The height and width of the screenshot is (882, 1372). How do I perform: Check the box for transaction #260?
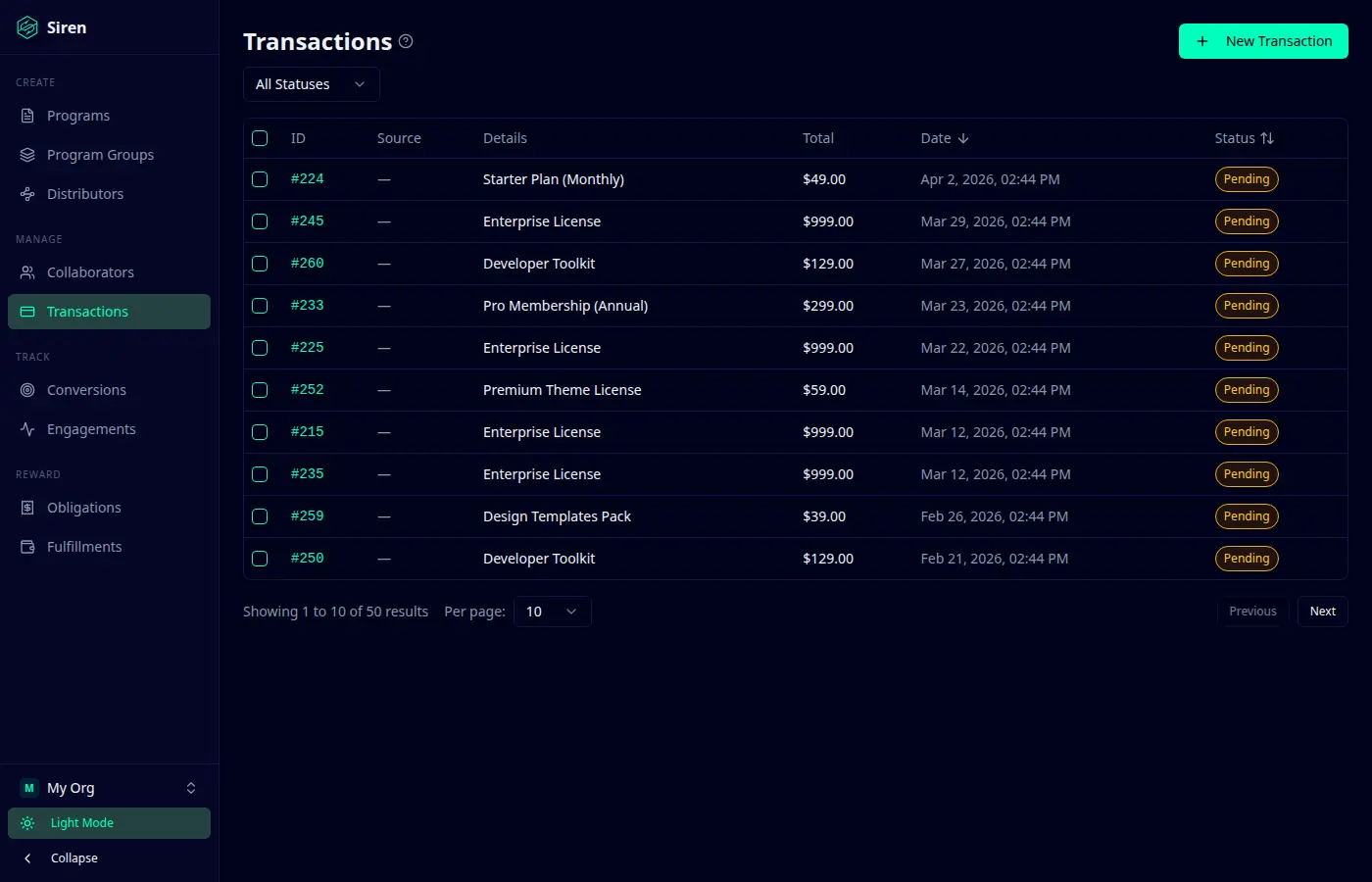pos(260,264)
